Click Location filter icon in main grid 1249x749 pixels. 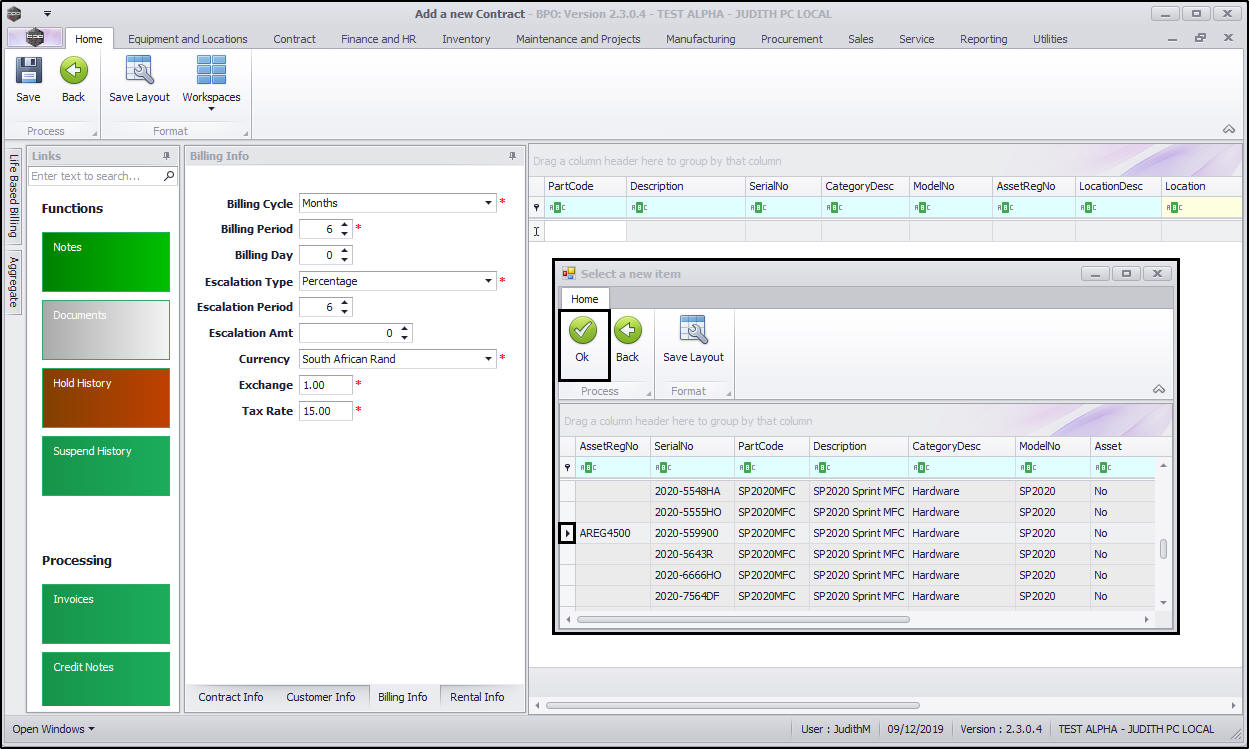click(x=1174, y=208)
